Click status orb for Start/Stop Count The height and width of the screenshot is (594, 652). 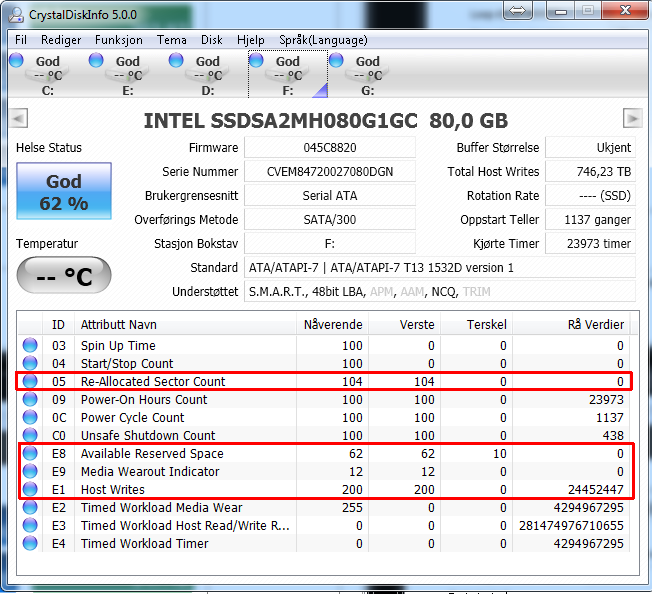30,363
